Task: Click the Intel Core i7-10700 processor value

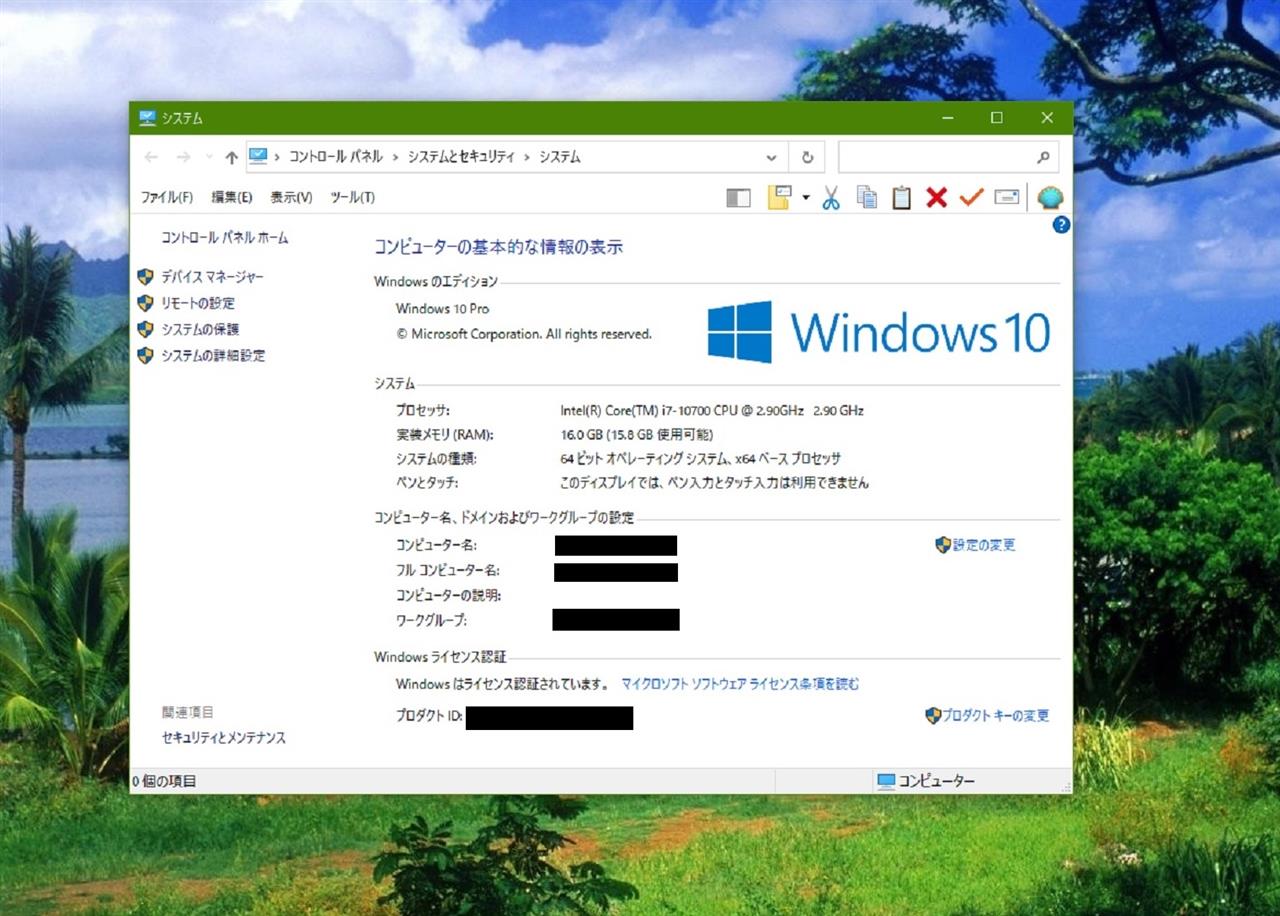Action: point(712,410)
